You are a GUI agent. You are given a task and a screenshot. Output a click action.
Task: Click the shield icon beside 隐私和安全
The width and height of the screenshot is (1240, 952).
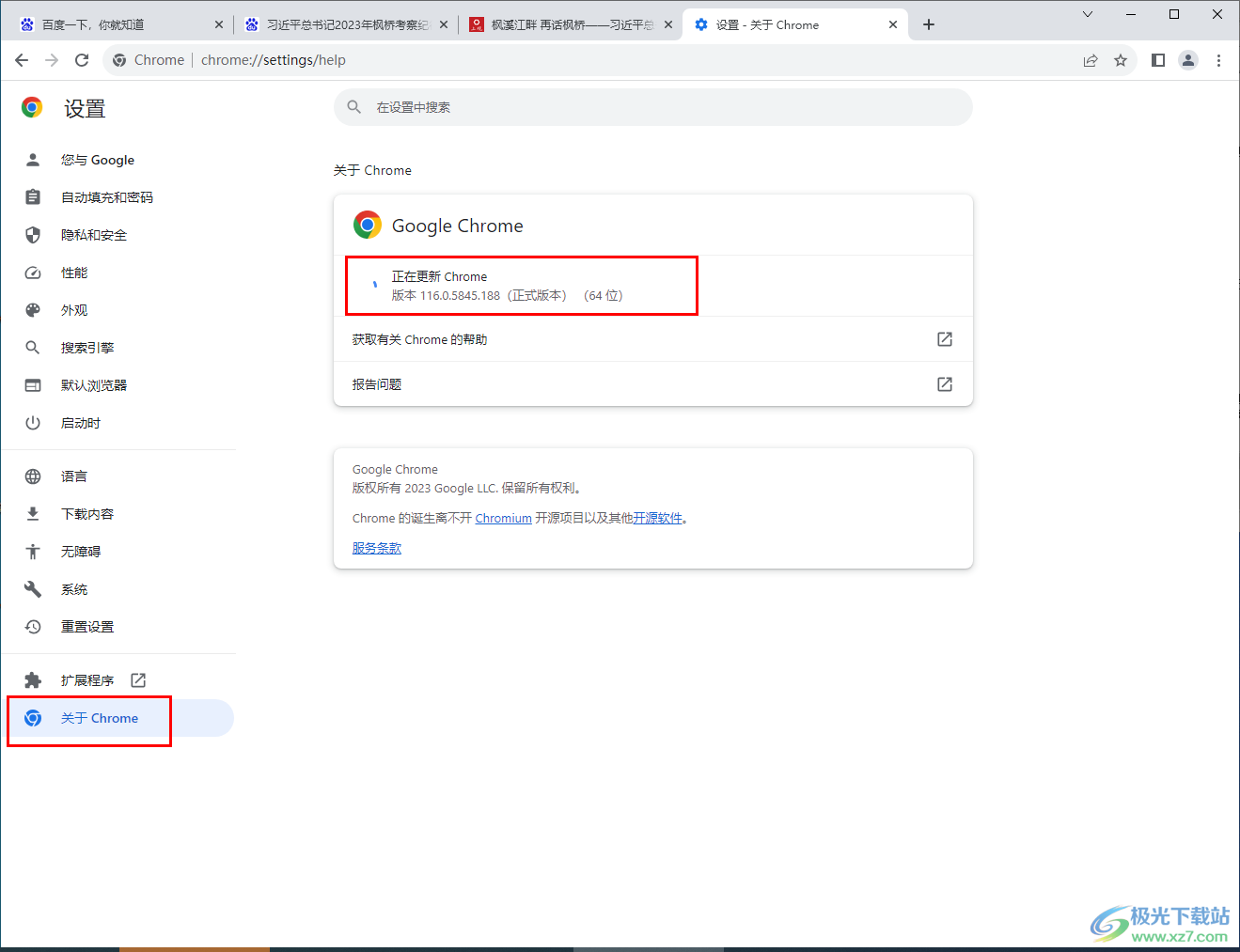coord(33,235)
